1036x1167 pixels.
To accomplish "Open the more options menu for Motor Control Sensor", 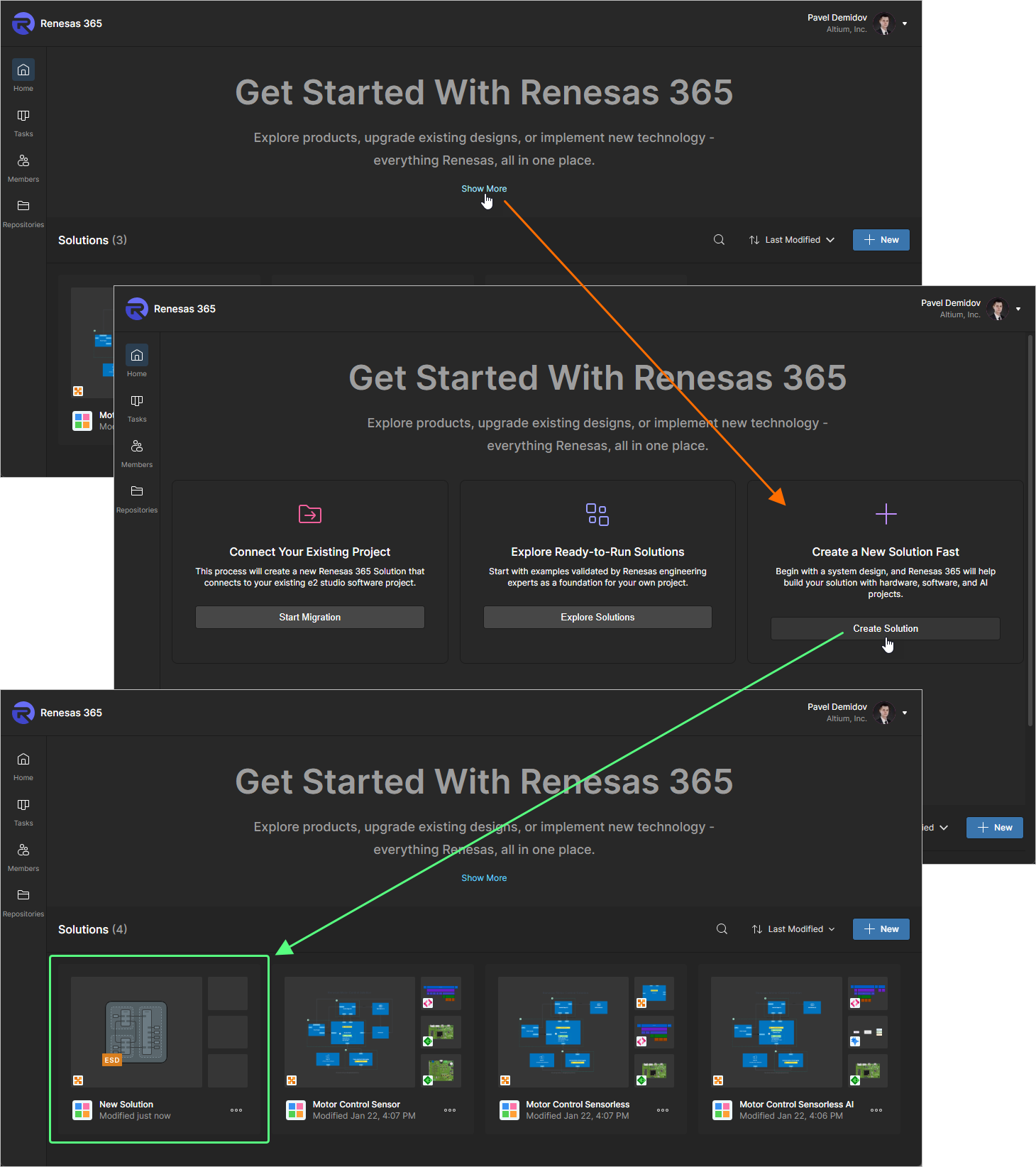I will (x=450, y=1110).
